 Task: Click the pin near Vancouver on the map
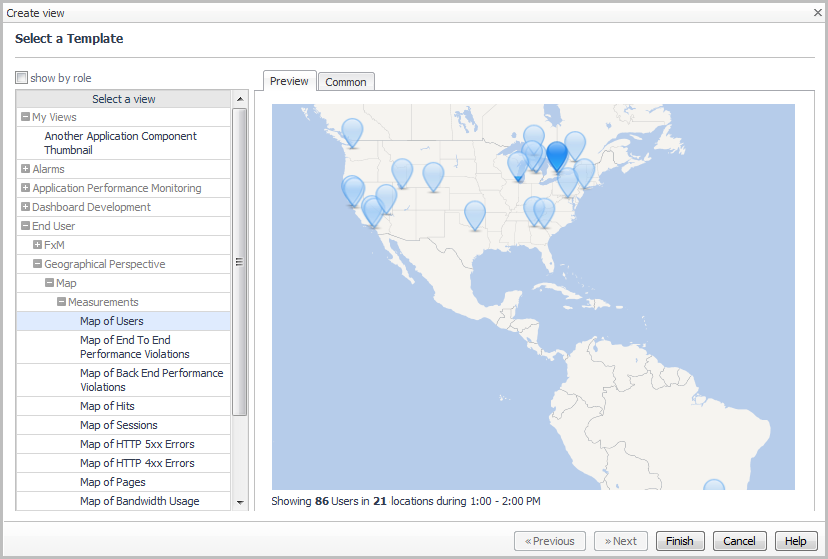click(x=352, y=132)
